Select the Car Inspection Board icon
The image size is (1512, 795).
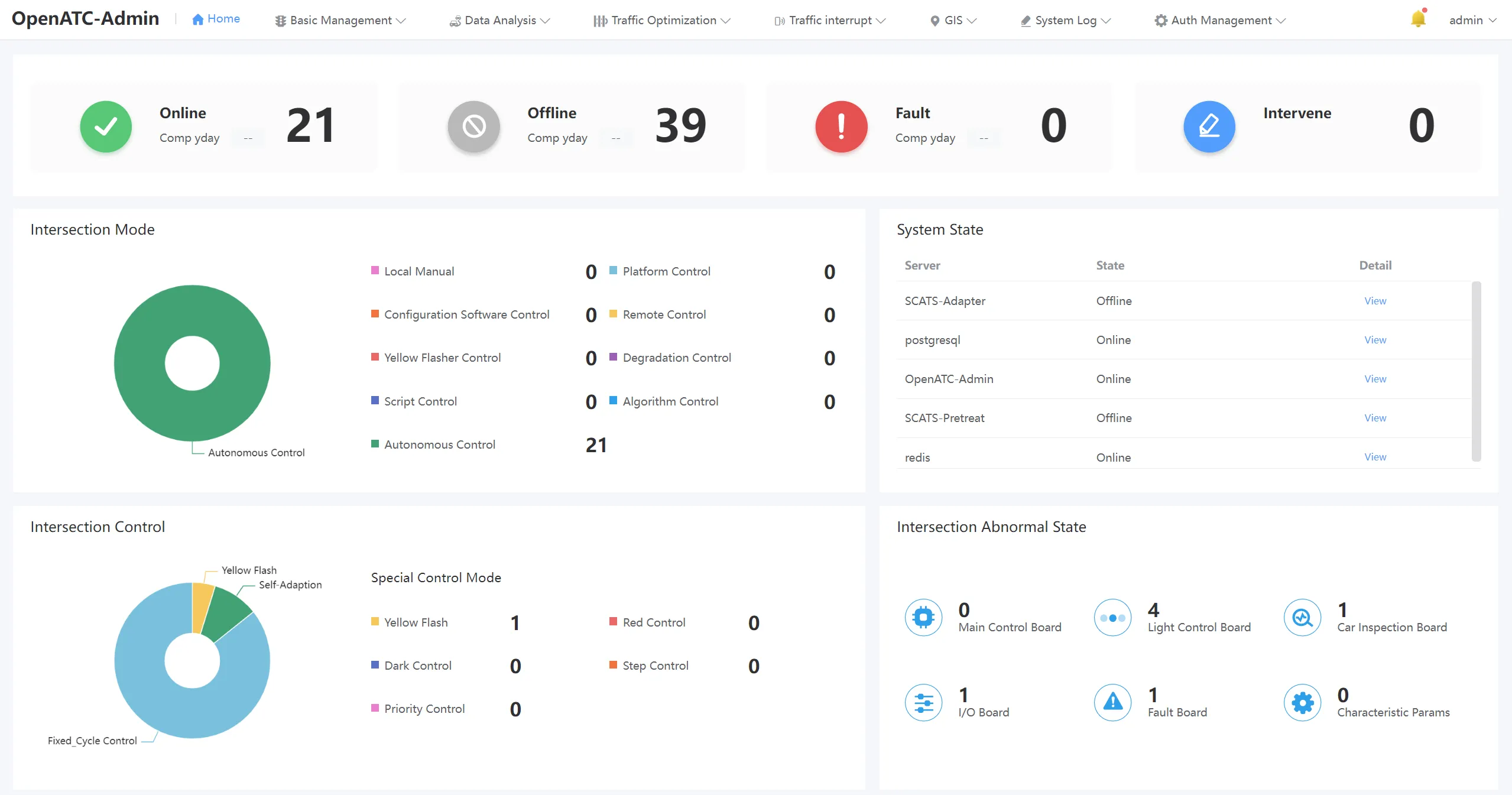coord(1302,618)
